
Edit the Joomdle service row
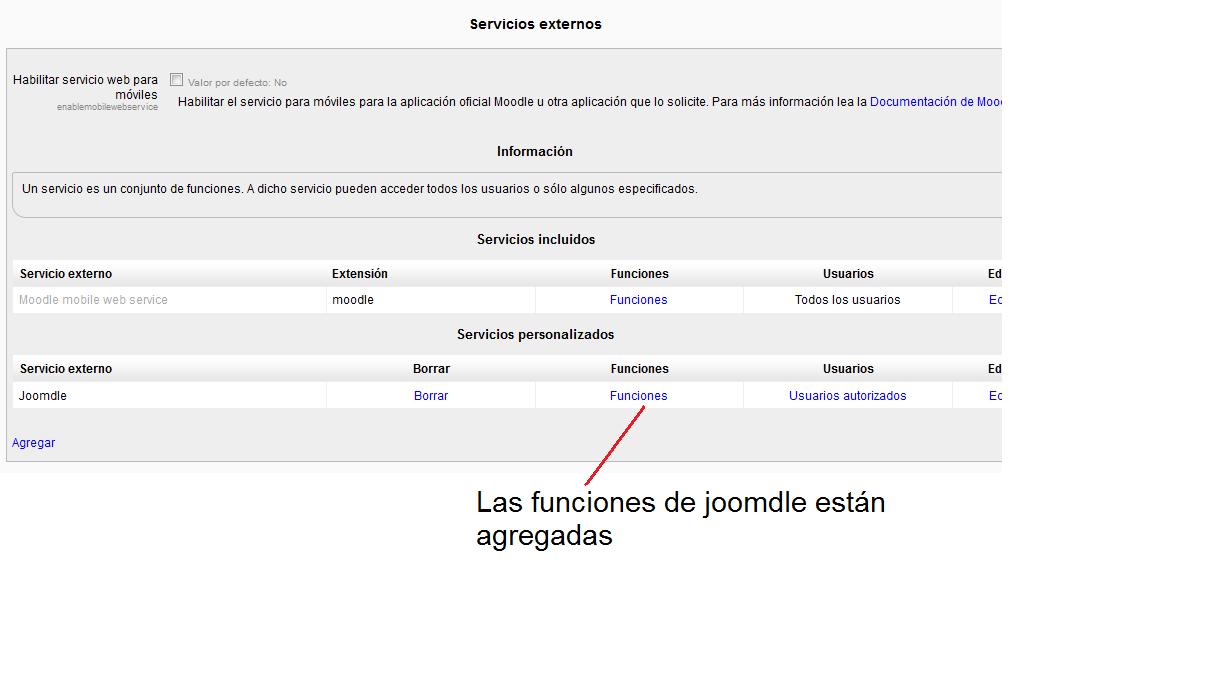(995, 396)
